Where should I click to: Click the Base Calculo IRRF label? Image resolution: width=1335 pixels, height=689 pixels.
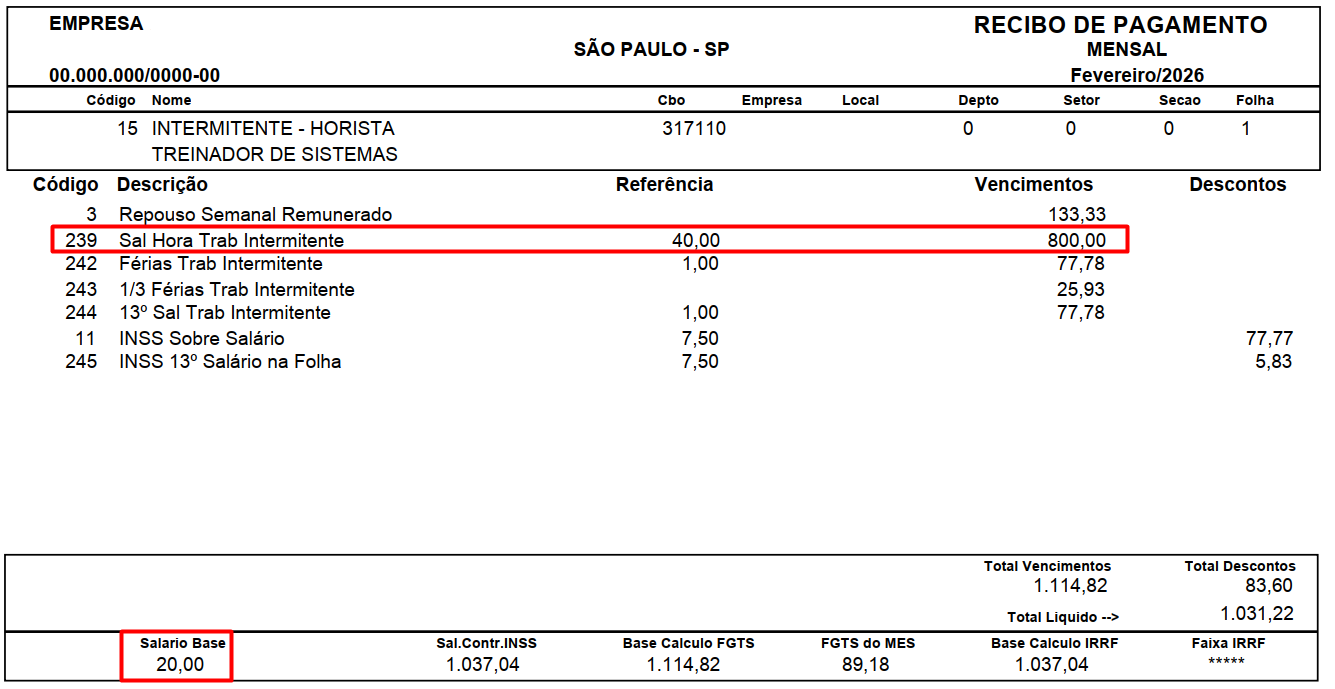(x=1056, y=643)
